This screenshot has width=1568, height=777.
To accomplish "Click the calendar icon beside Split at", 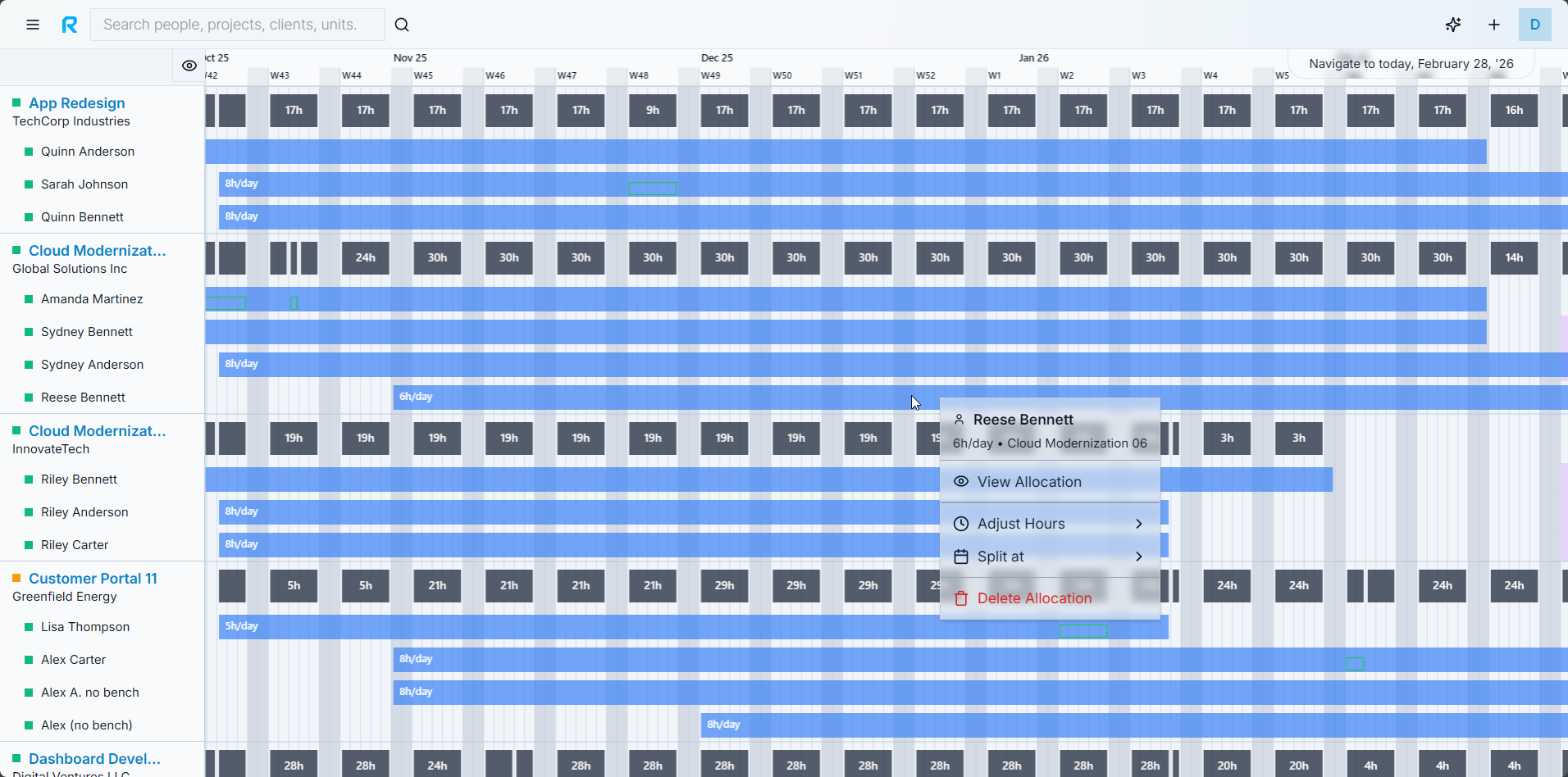I will pyautogui.click(x=960, y=556).
